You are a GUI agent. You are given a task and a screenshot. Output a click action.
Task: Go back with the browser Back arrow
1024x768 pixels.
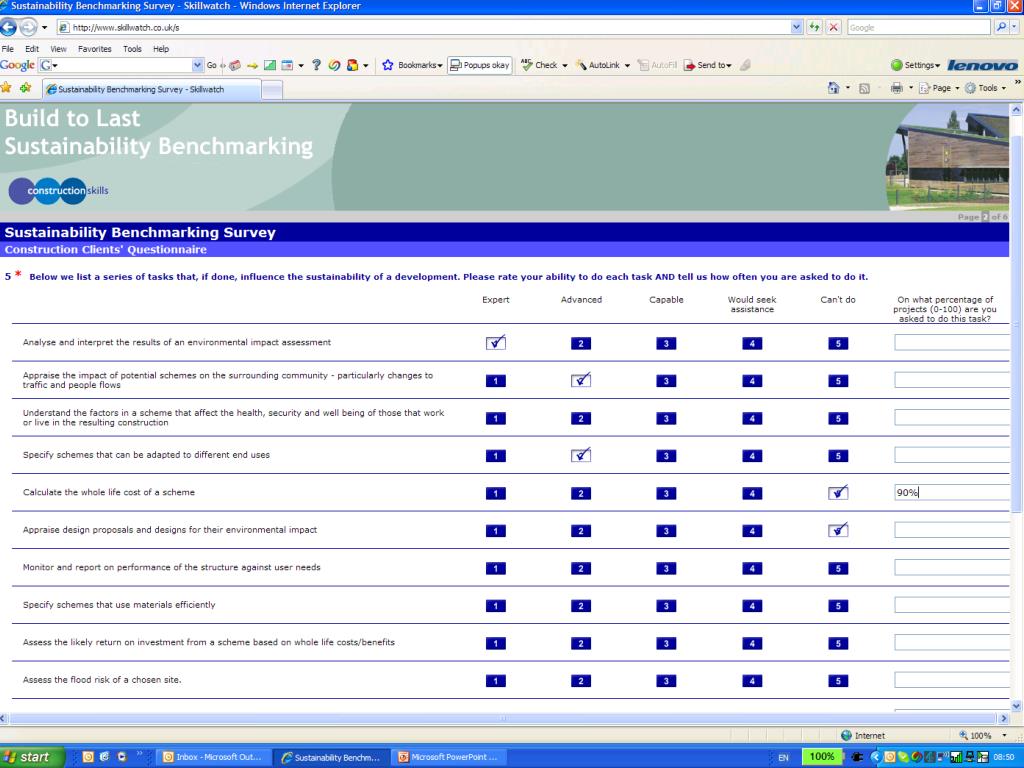click(8, 27)
